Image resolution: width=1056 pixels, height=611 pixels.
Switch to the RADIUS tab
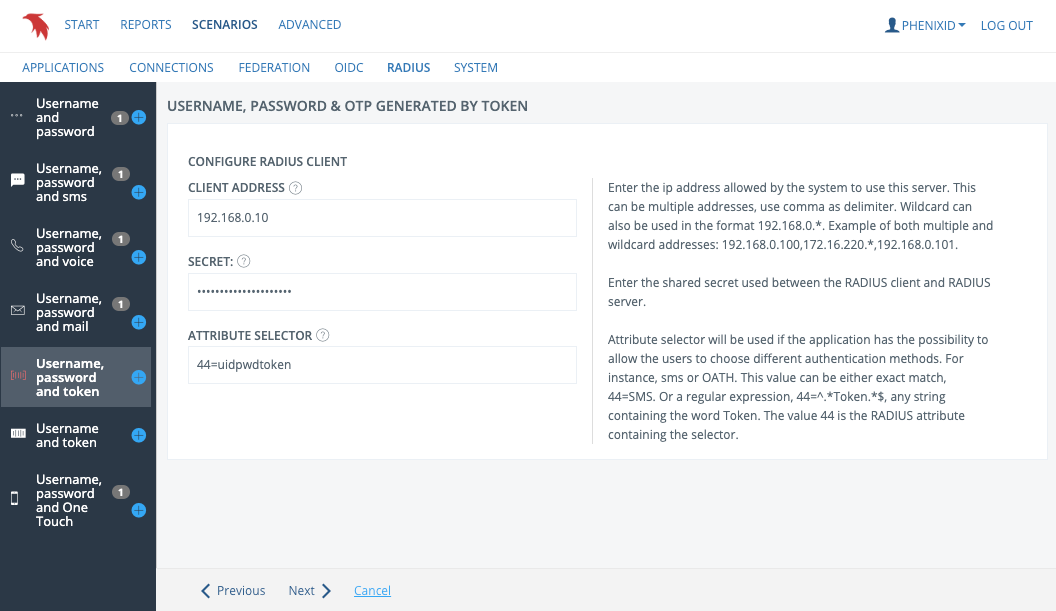point(408,68)
